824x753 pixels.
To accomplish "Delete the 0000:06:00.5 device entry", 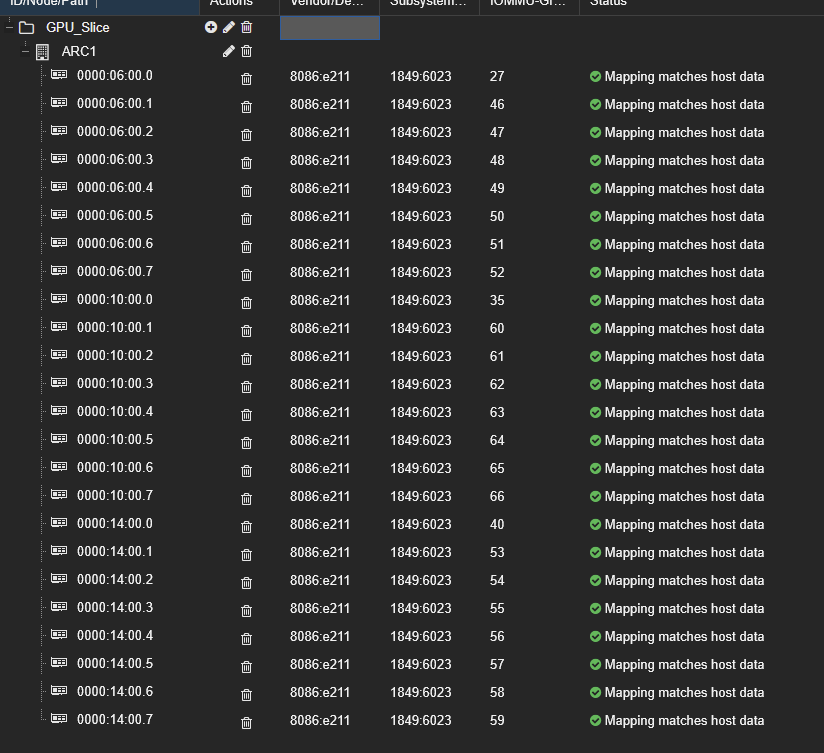I will (247, 219).
